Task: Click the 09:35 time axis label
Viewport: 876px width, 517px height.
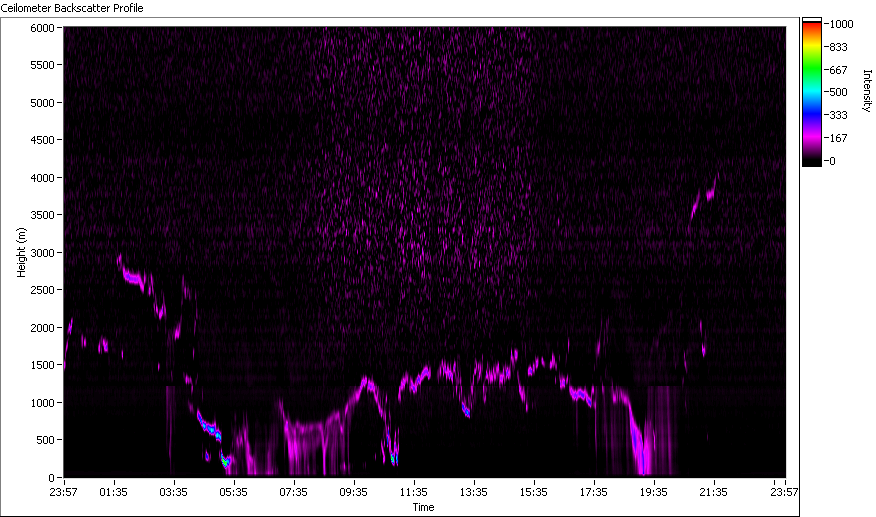Action: pyautogui.click(x=354, y=492)
